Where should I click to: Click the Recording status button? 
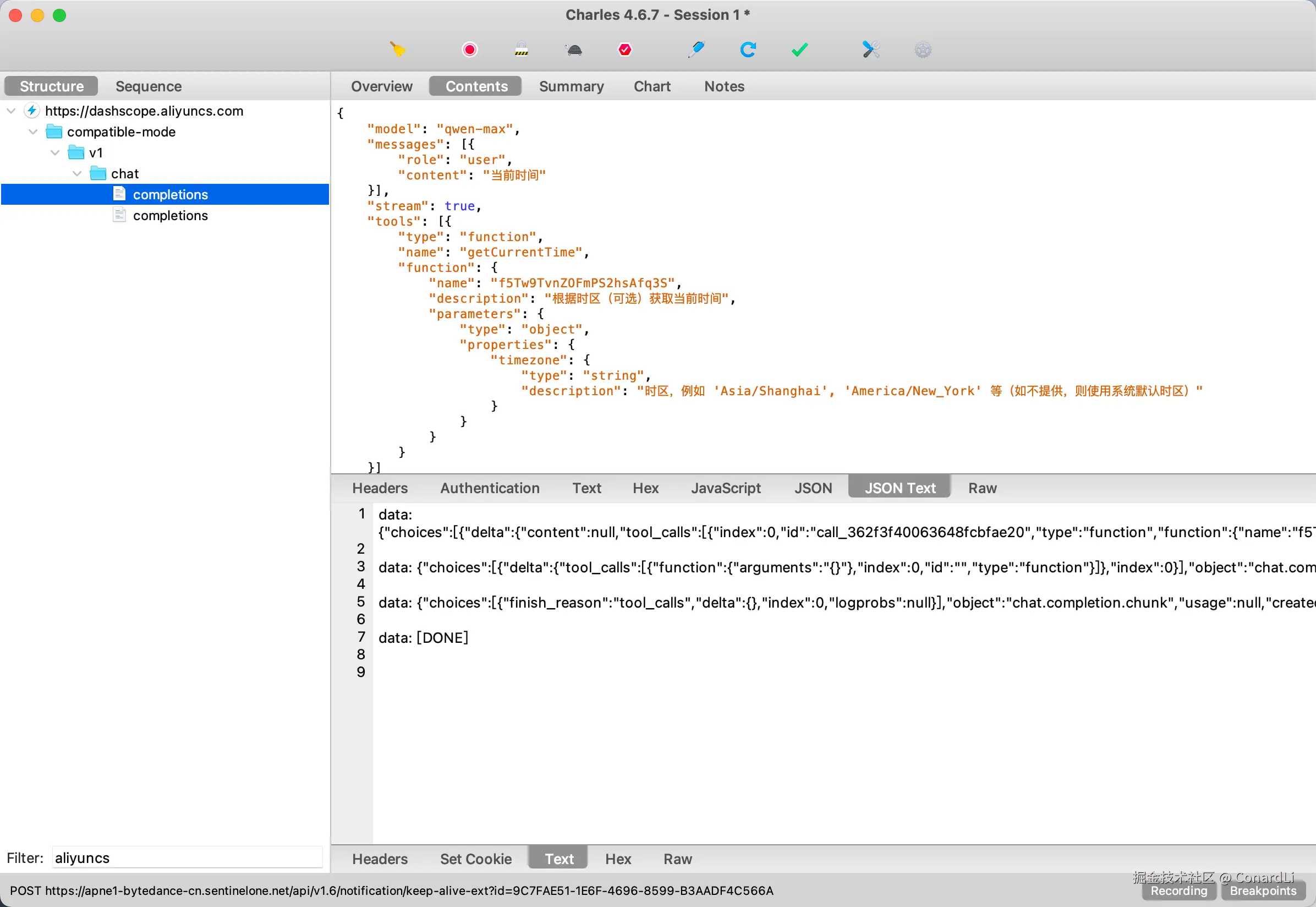1178,890
